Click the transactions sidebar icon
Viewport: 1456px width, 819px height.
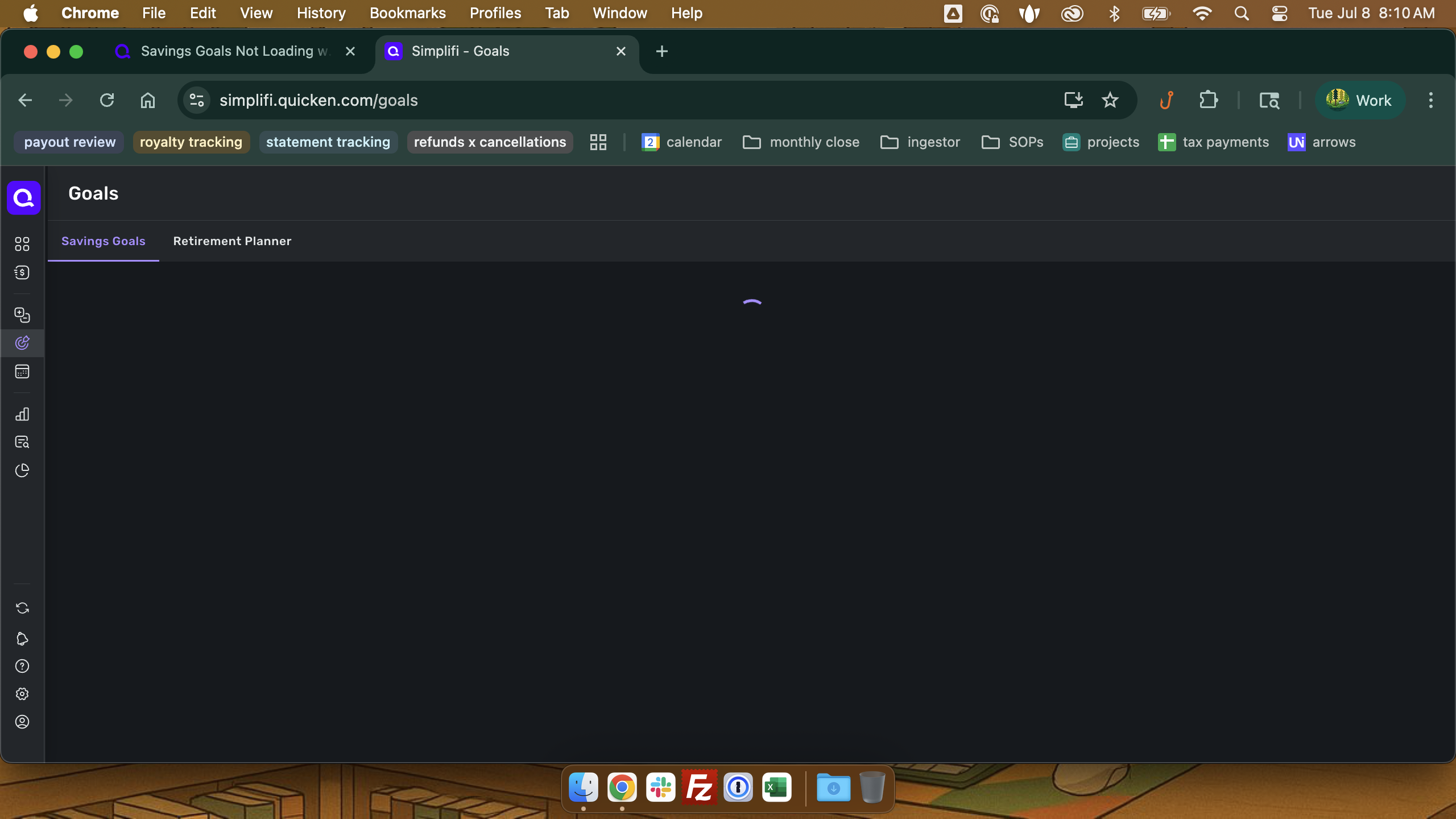coord(22,315)
